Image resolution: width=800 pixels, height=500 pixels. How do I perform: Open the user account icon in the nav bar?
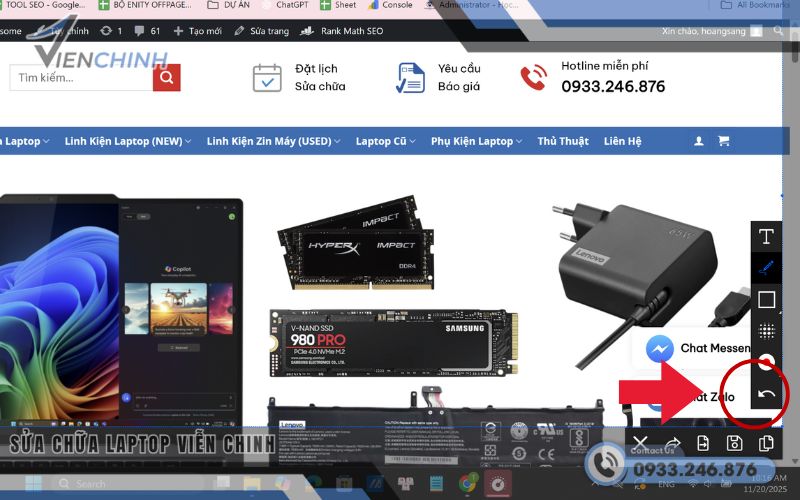pyautogui.click(x=699, y=141)
